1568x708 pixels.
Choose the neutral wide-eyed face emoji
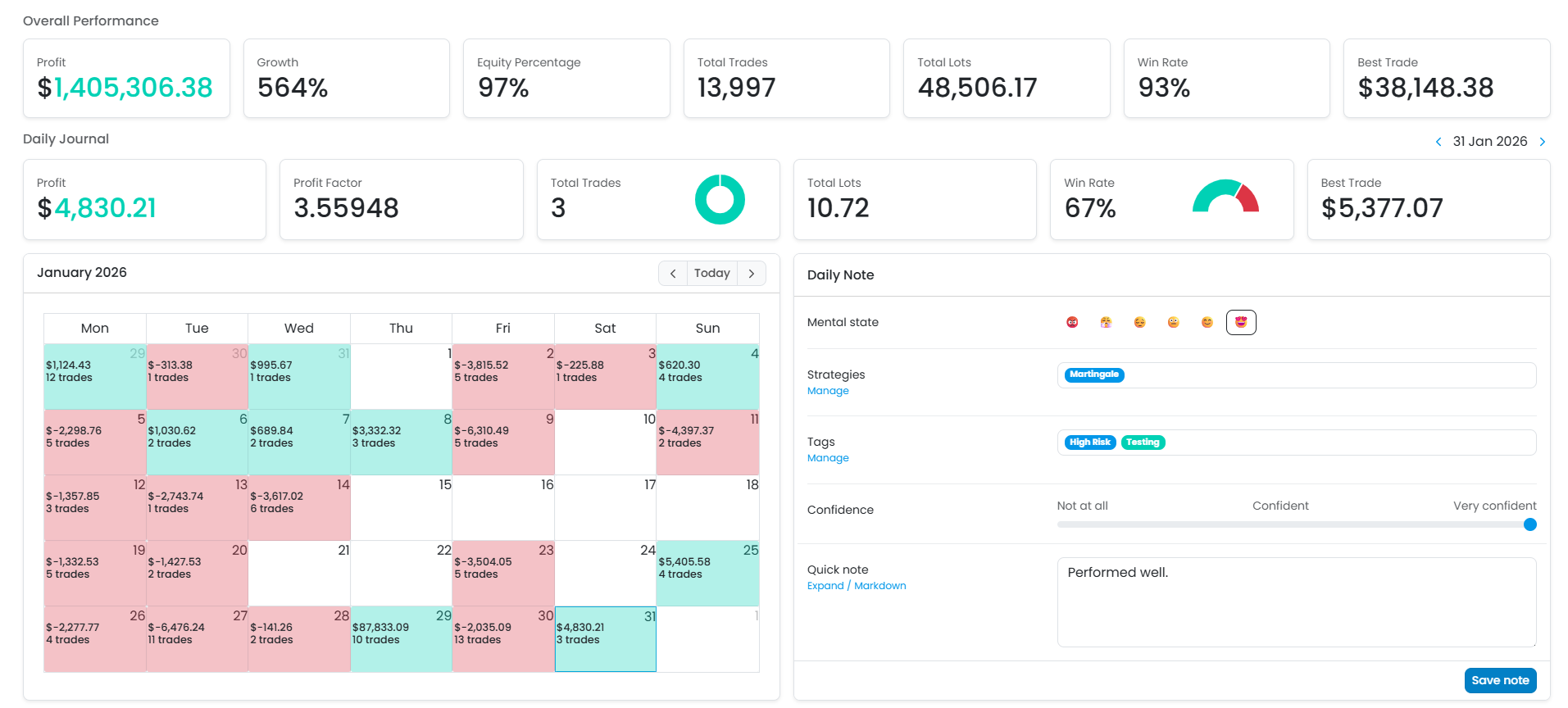(1173, 322)
